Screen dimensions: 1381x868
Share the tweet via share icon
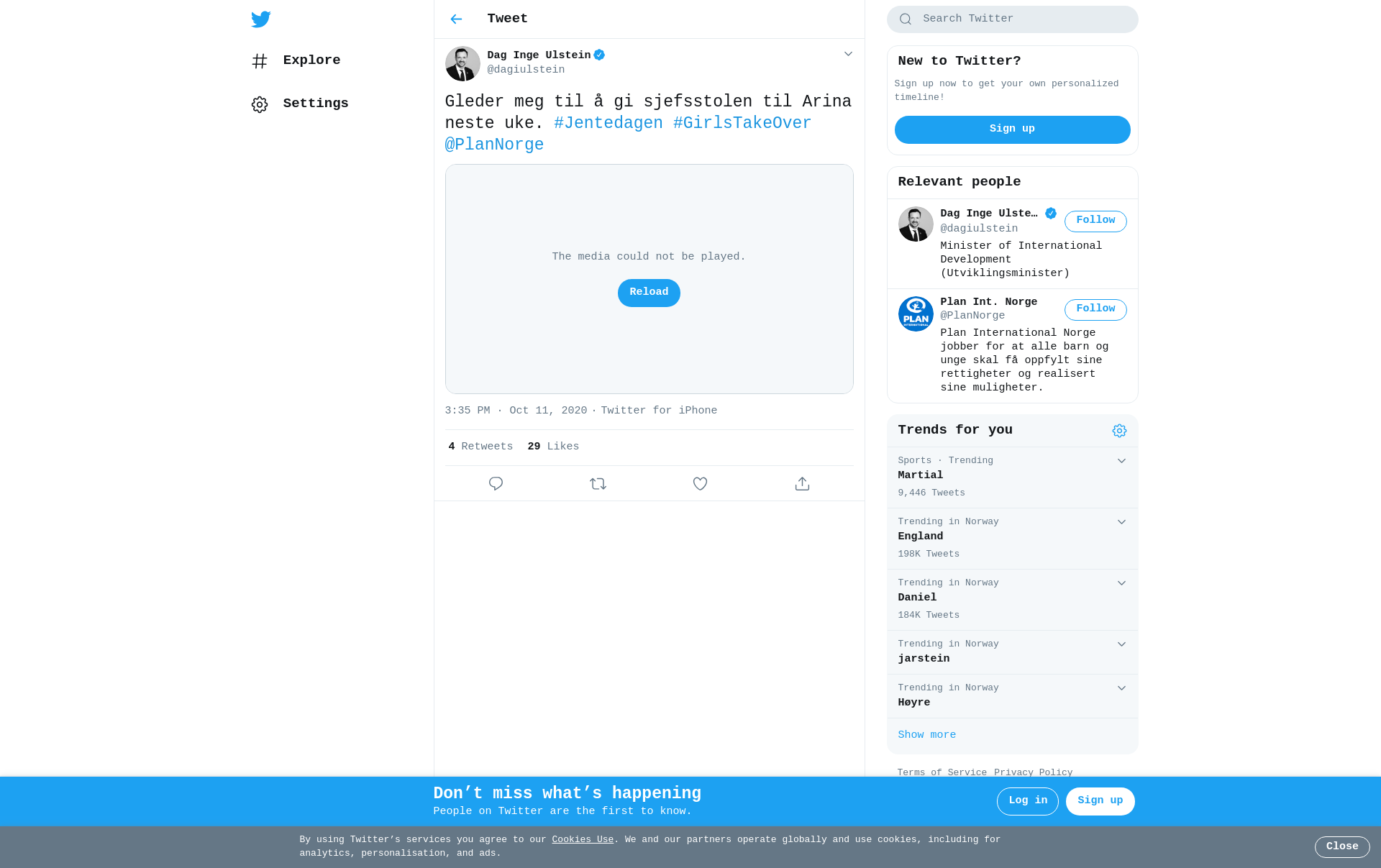point(802,484)
